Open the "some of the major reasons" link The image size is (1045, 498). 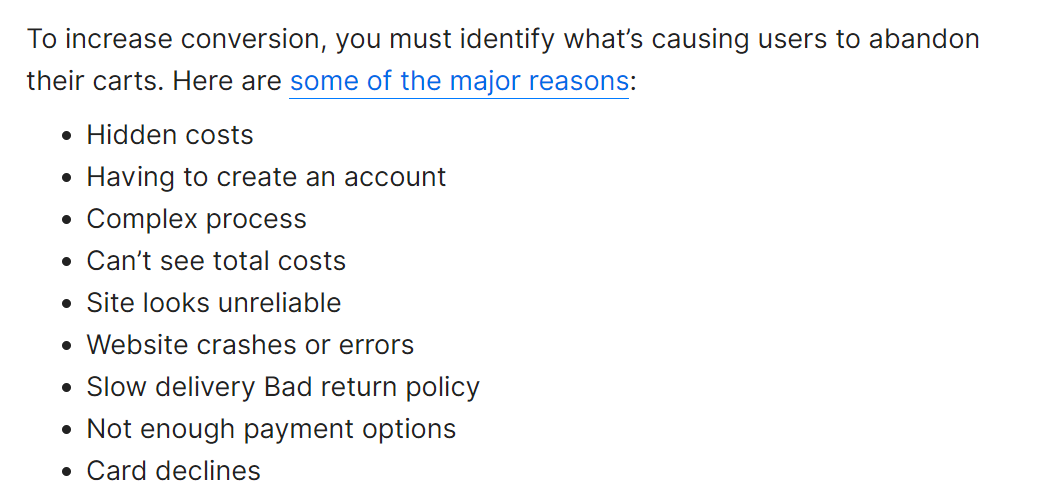click(x=459, y=81)
